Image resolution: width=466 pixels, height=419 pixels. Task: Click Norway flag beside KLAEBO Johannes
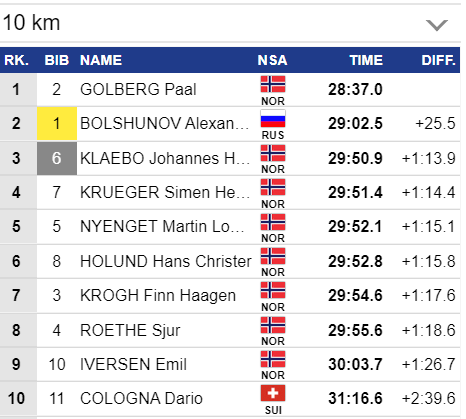point(273,153)
